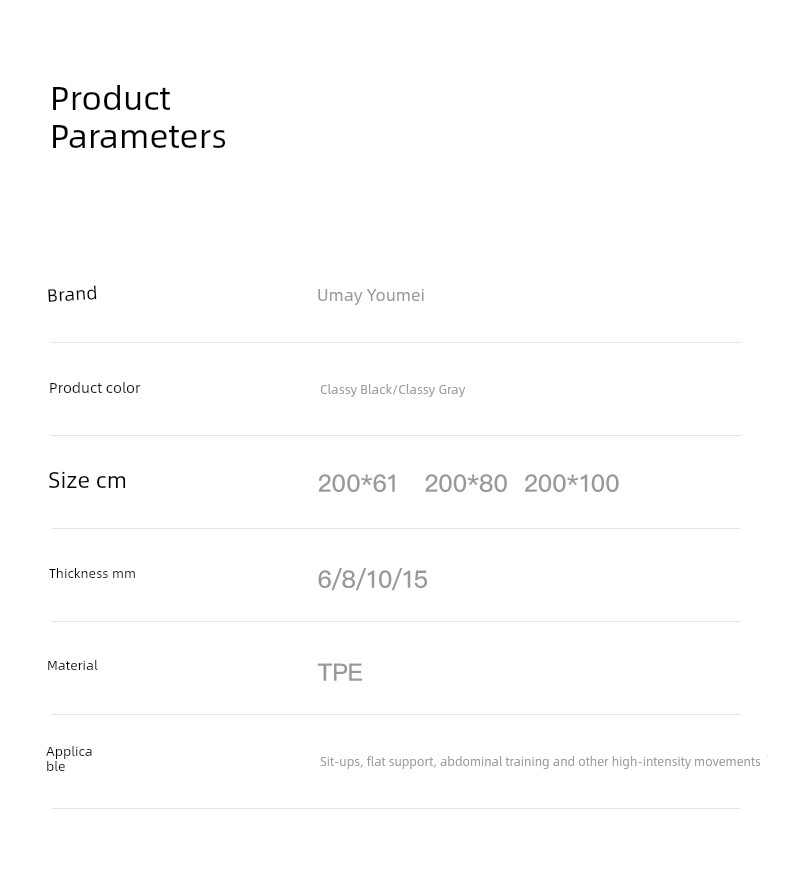Screen dimensions: 790x883
Task: Click divider line below Brand row
Action: [396, 342]
